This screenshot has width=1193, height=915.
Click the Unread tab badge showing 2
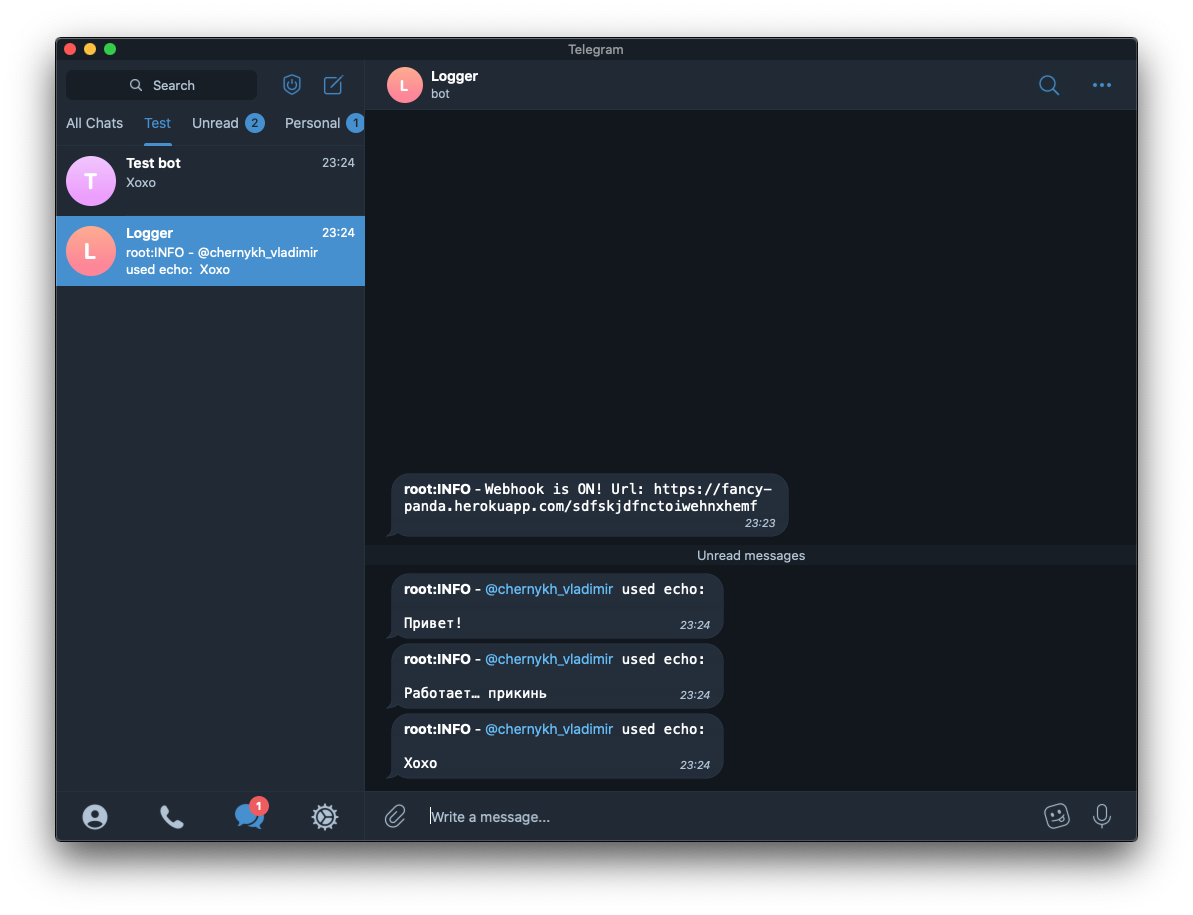(x=255, y=123)
